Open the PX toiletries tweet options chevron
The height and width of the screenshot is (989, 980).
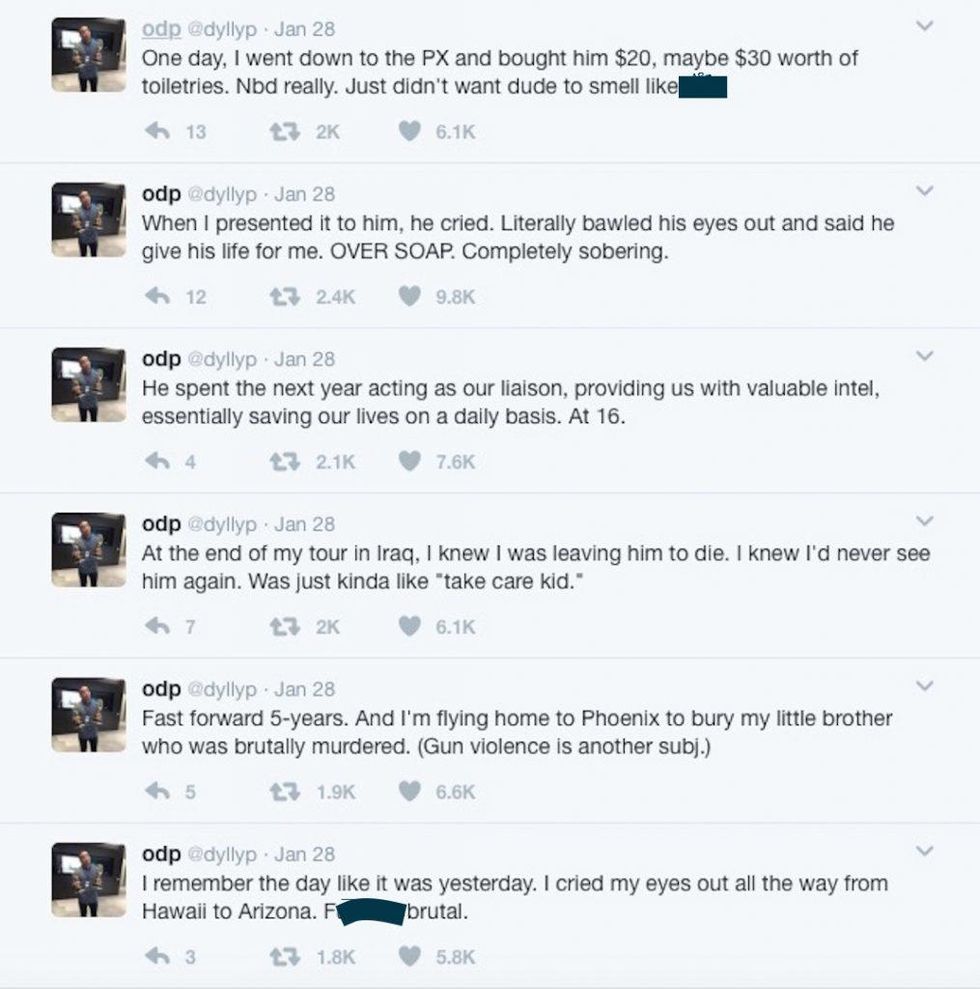[925, 26]
